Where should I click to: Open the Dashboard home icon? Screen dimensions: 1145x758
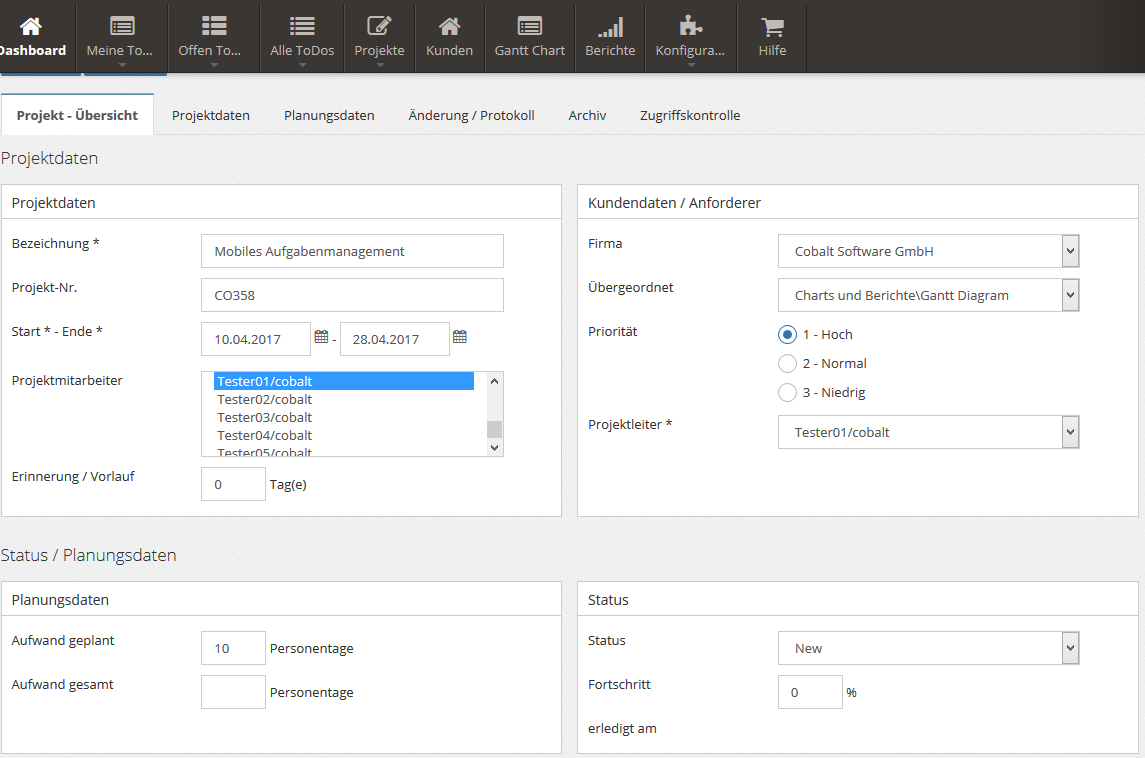point(31,27)
